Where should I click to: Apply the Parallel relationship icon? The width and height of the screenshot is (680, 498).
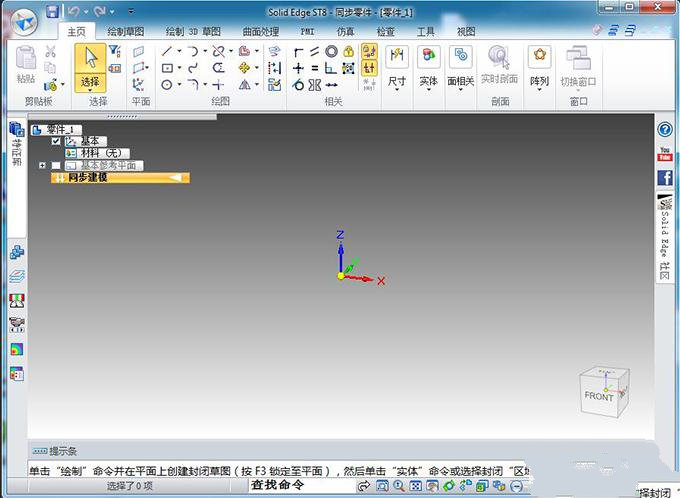coord(315,52)
